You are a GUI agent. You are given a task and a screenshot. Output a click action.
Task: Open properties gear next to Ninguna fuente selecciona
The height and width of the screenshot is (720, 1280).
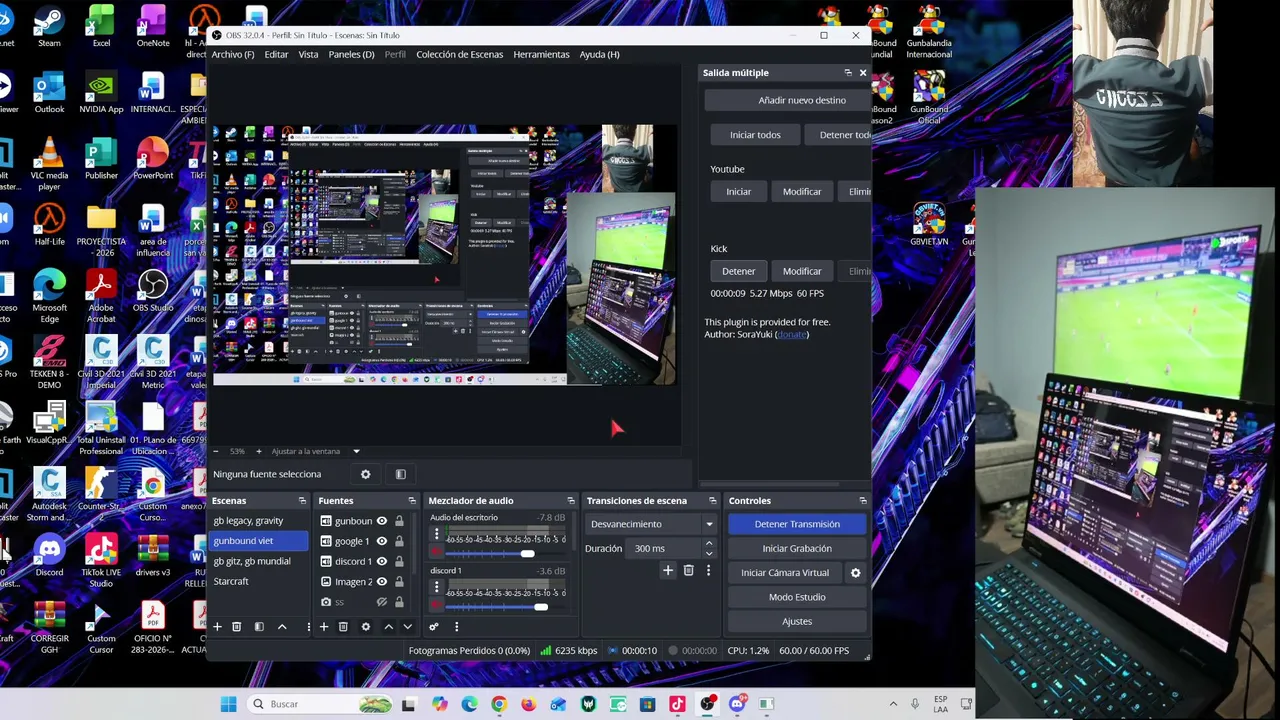click(365, 475)
